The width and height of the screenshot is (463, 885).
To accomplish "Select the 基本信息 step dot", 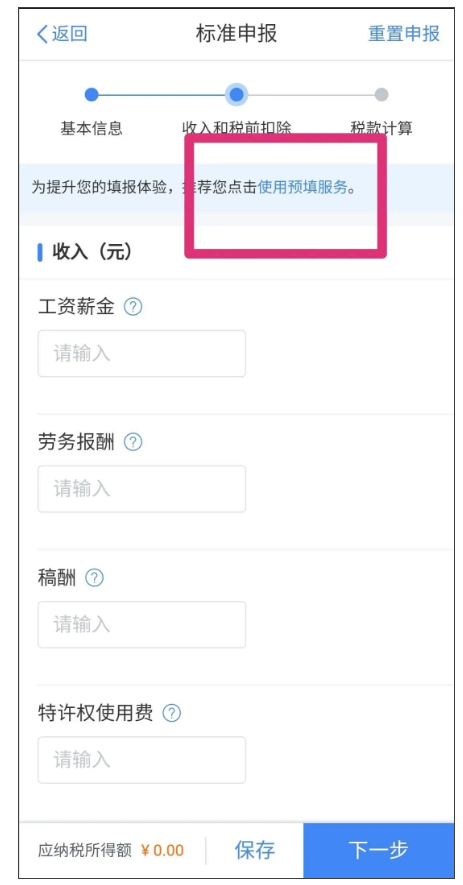I will pos(91,95).
